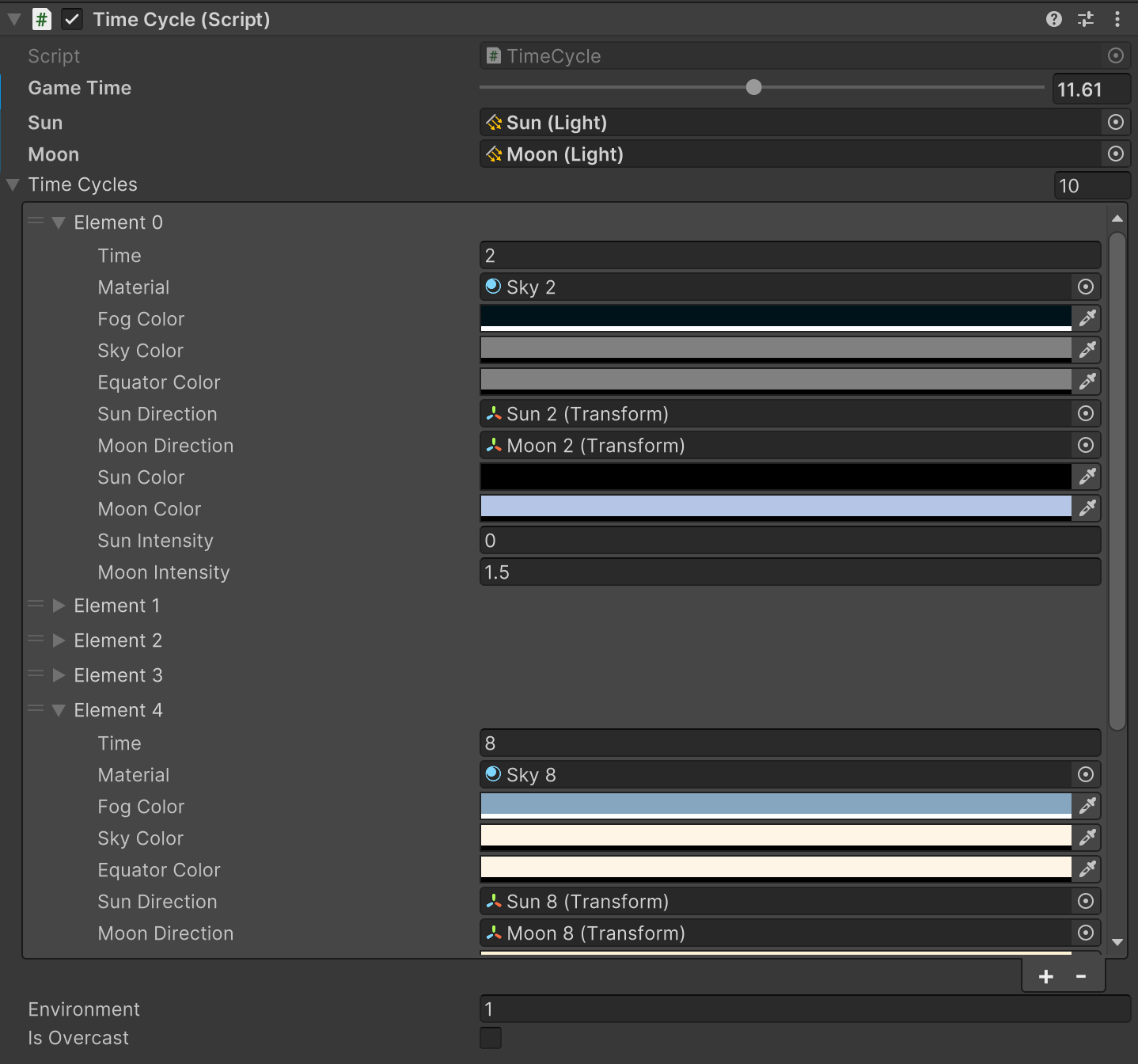Remove an element with the minus button
Screen dimensions: 1138x1064
click(1080, 976)
